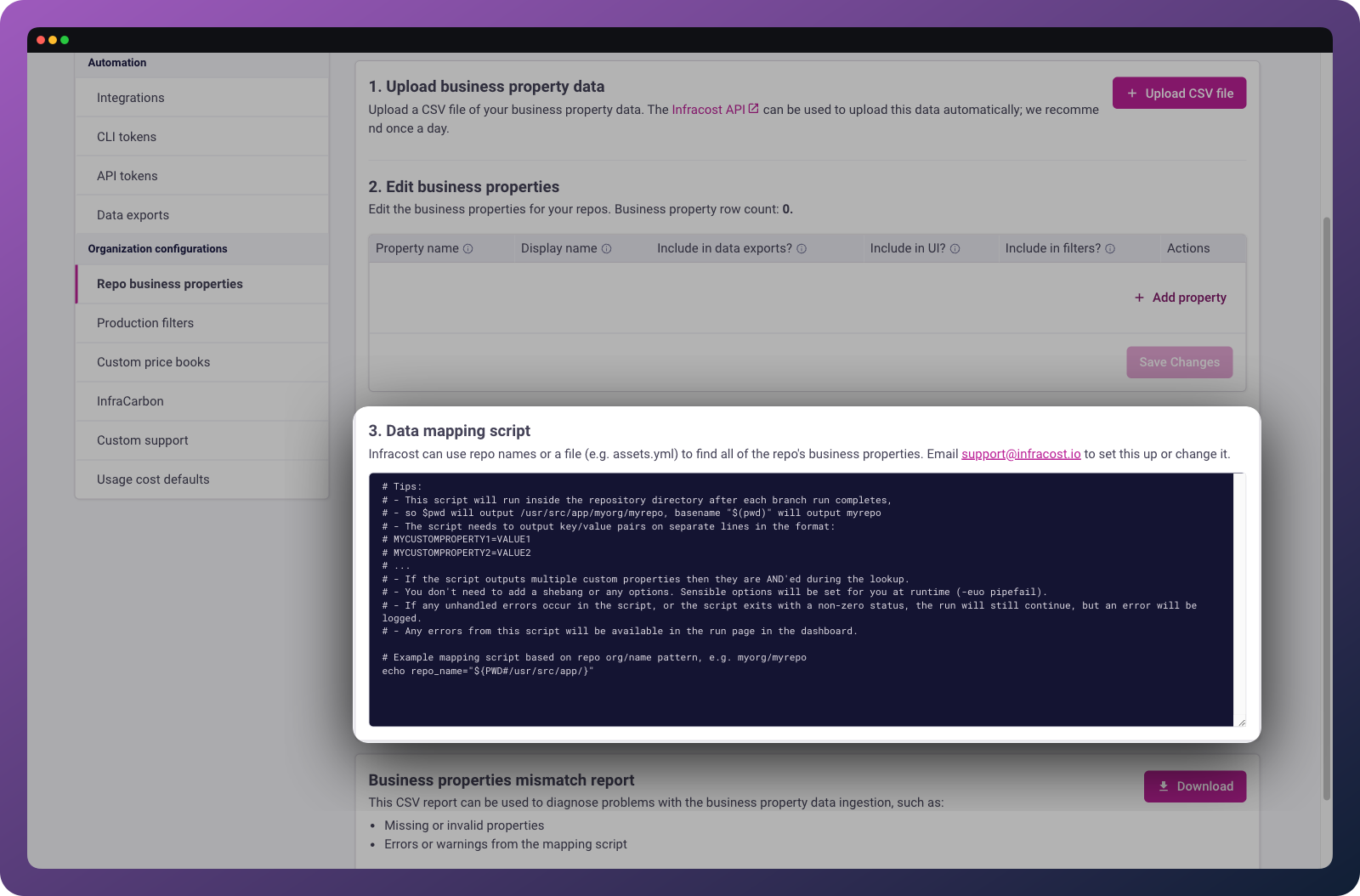Expand the Organization configurations section

pyautogui.click(x=157, y=248)
